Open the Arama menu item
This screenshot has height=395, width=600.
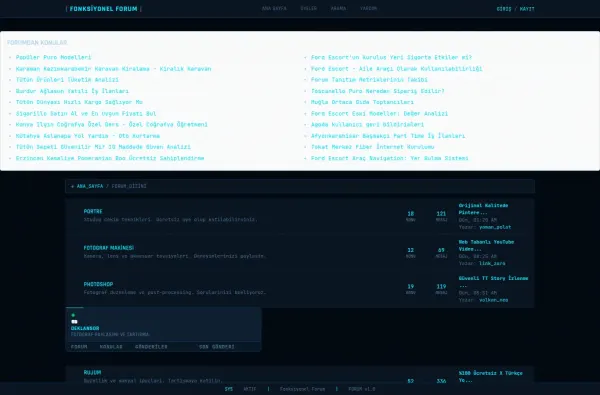pyautogui.click(x=338, y=8)
